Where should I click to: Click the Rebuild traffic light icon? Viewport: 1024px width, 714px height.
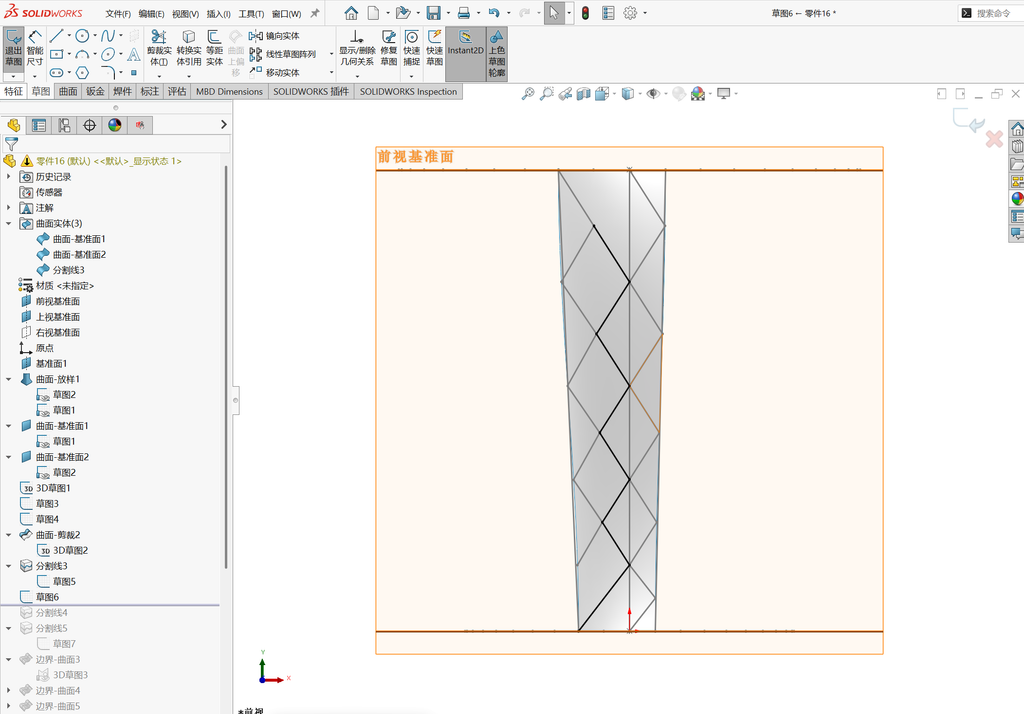pos(585,13)
